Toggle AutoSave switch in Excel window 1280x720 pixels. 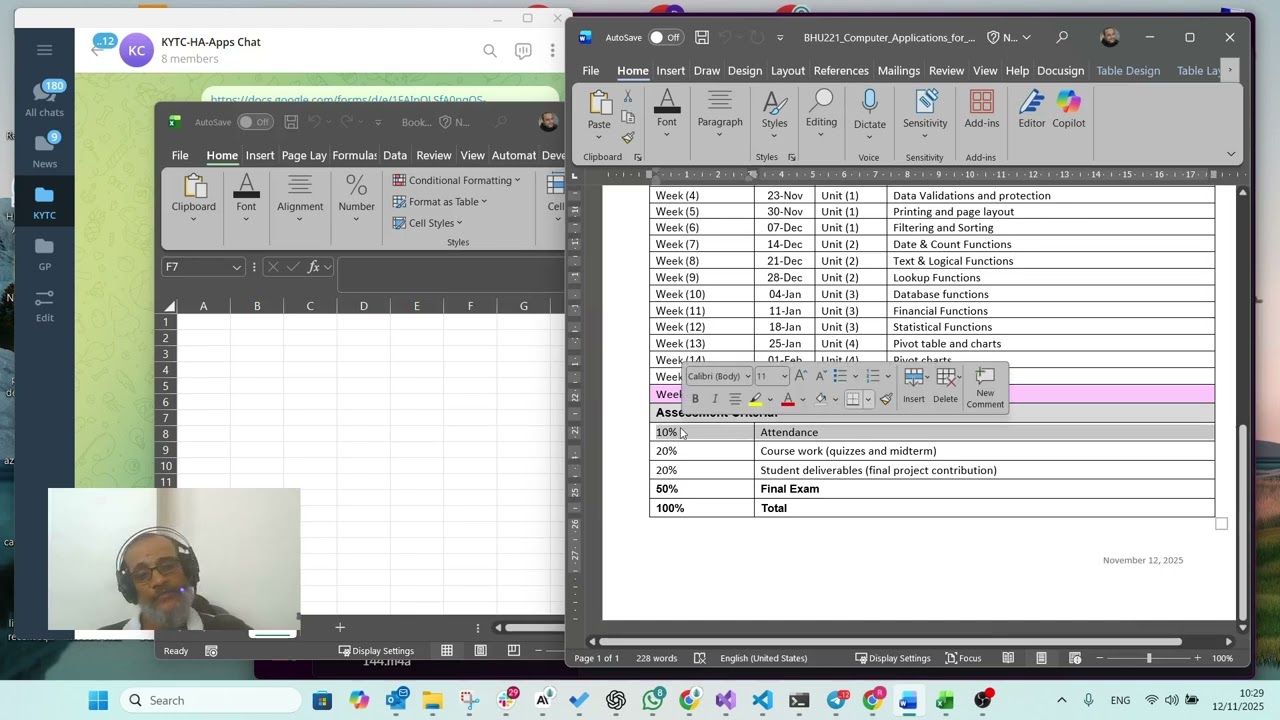255,122
